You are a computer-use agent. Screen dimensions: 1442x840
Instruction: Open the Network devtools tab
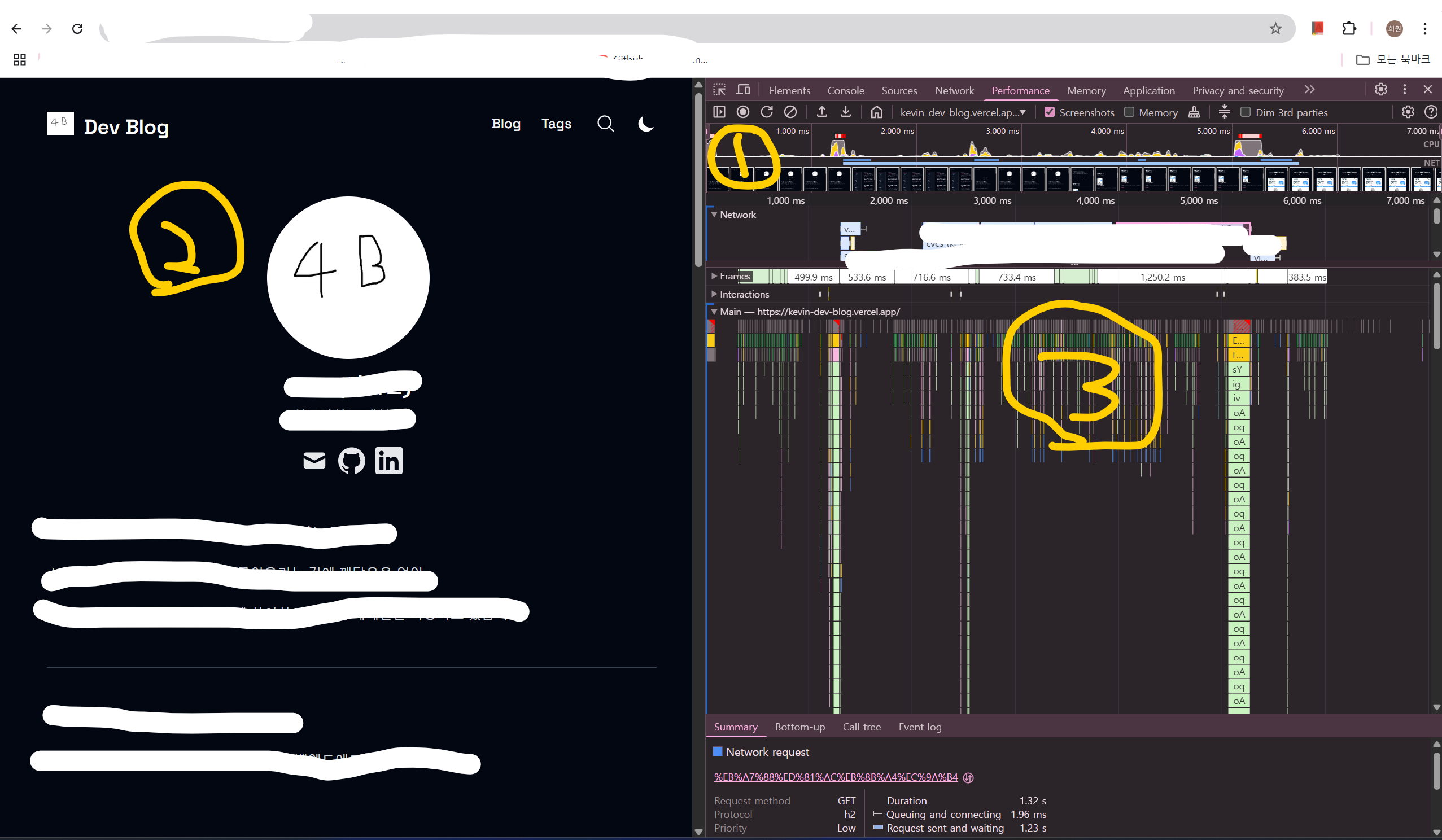pyautogui.click(x=954, y=90)
